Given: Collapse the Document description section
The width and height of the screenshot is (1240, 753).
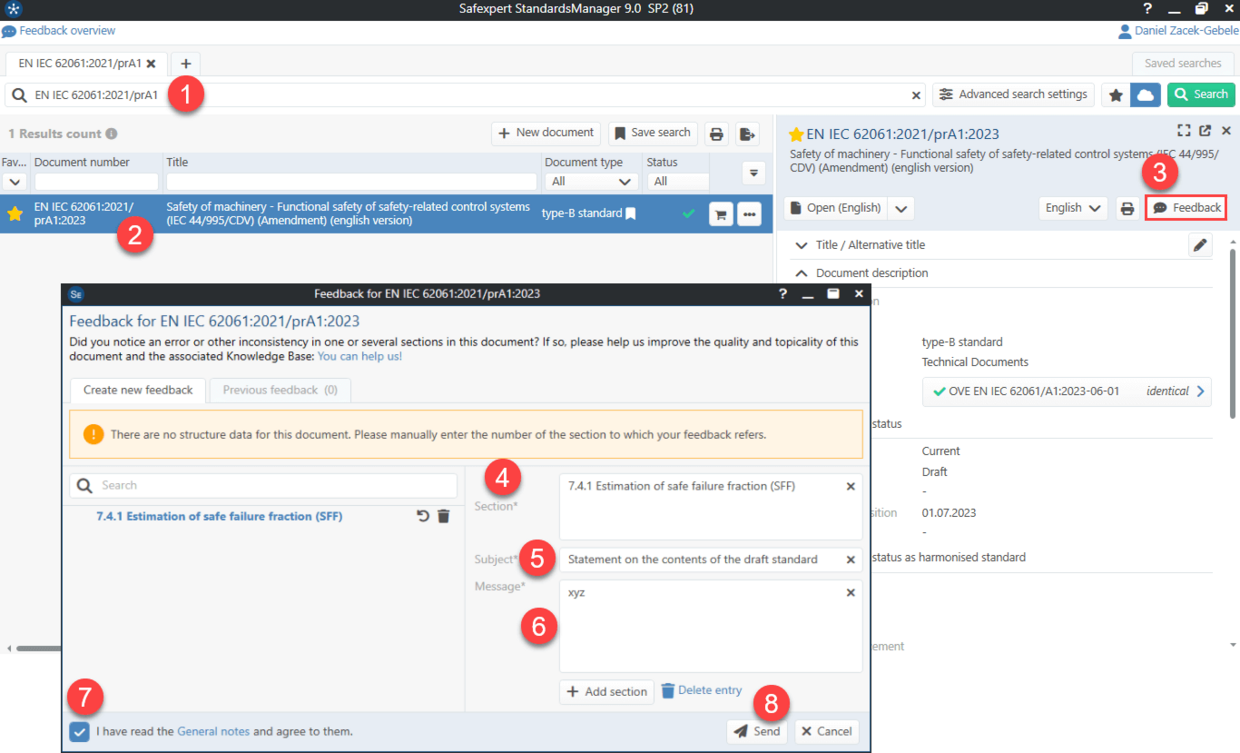Looking at the screenshot, I should pos(800,272).
